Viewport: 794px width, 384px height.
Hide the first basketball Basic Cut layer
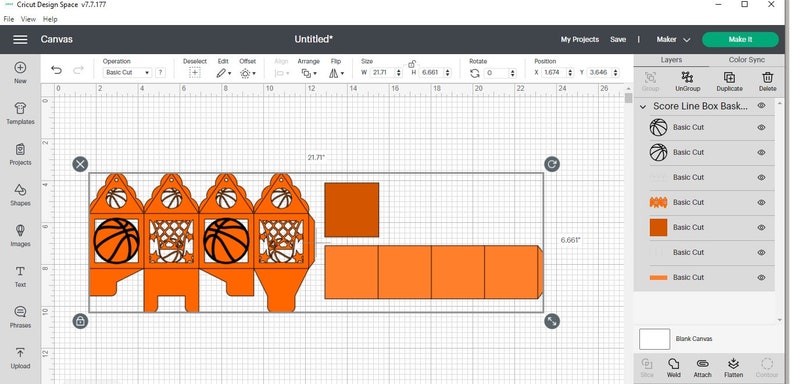761,128
